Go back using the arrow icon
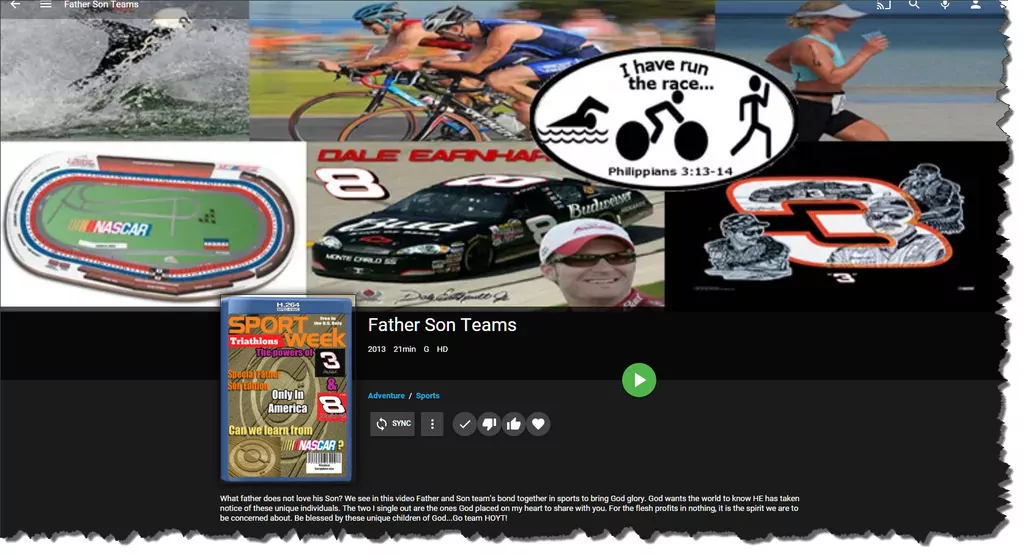The width and height of the screenshot is (1024, 555). tap(15, 5)
